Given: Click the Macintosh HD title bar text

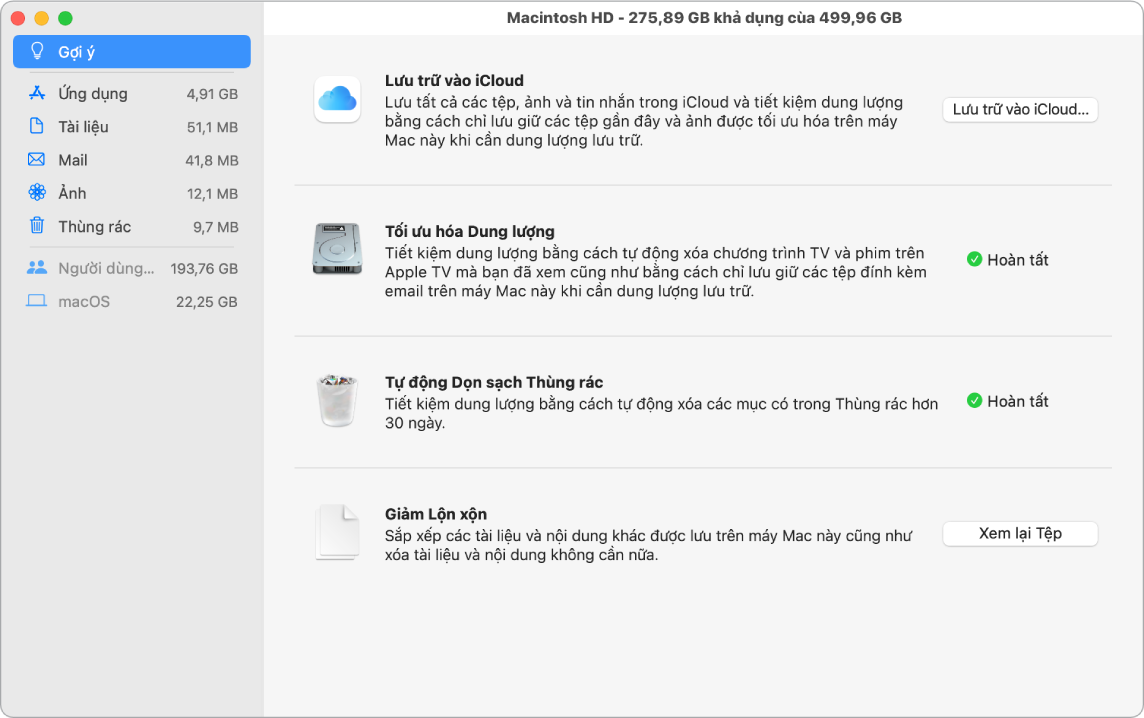Looking at the screenshot, I should pyautogui.click(x=703, y=17).
